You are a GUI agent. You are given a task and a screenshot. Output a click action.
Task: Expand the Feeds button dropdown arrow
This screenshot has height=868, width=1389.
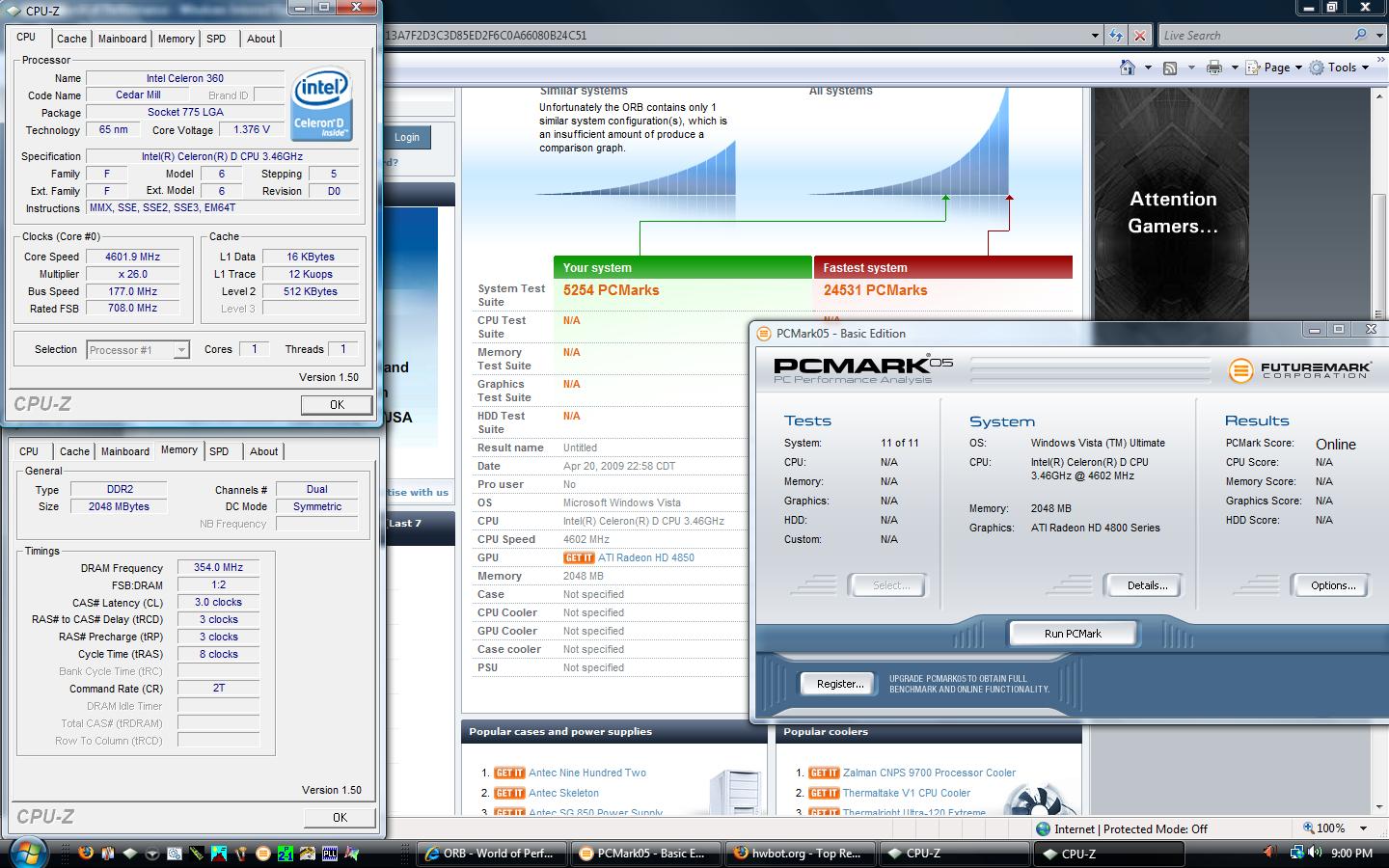pyautogui.click(x=1190, y=68)
